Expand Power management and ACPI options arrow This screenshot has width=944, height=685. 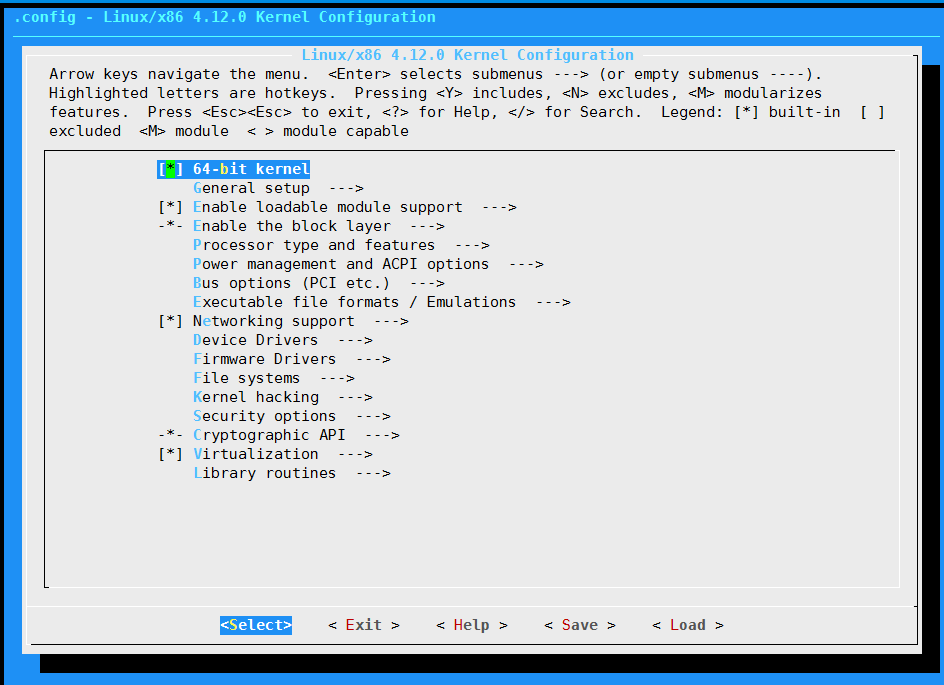(527, 264)
